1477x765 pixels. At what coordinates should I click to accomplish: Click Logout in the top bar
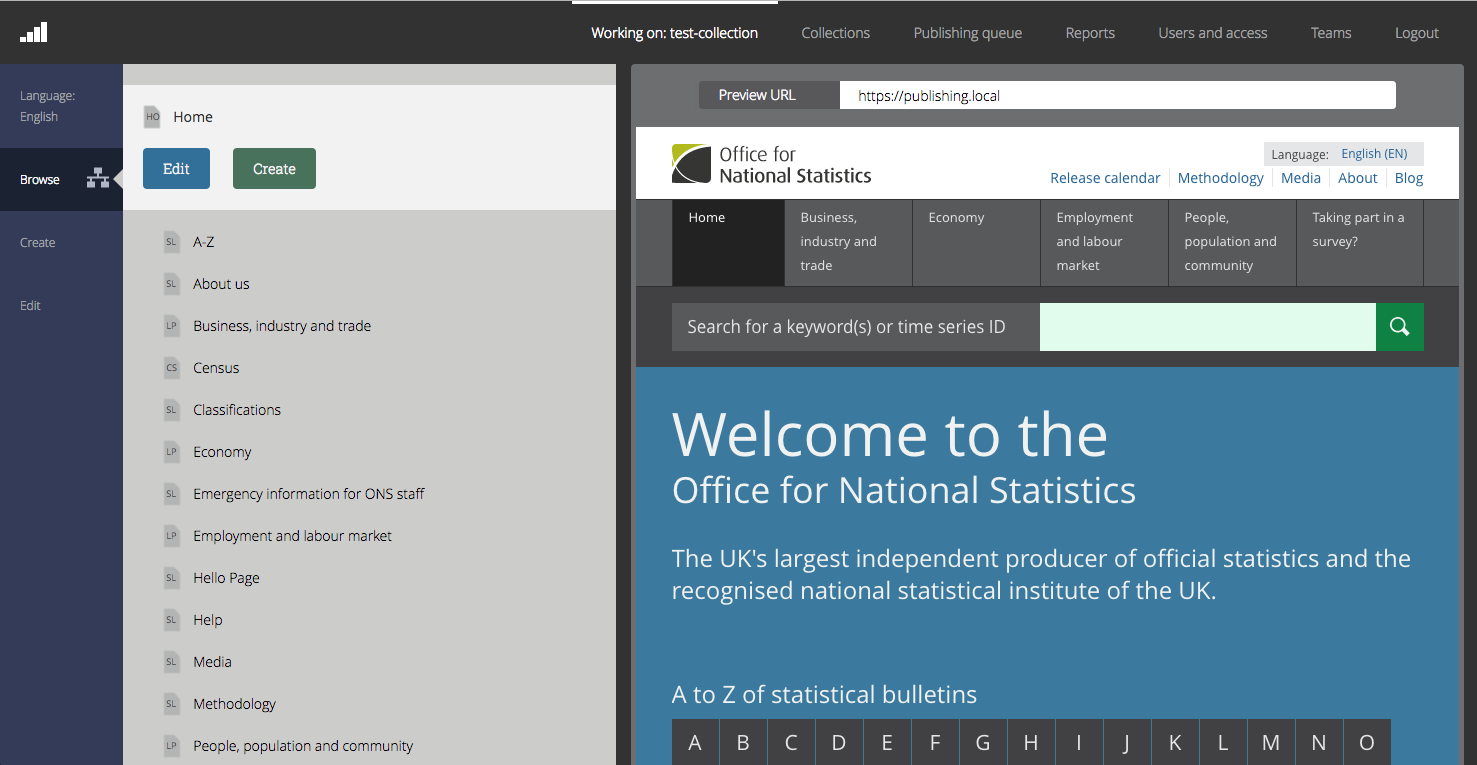pyautogui.click(x=1417, y=33)
